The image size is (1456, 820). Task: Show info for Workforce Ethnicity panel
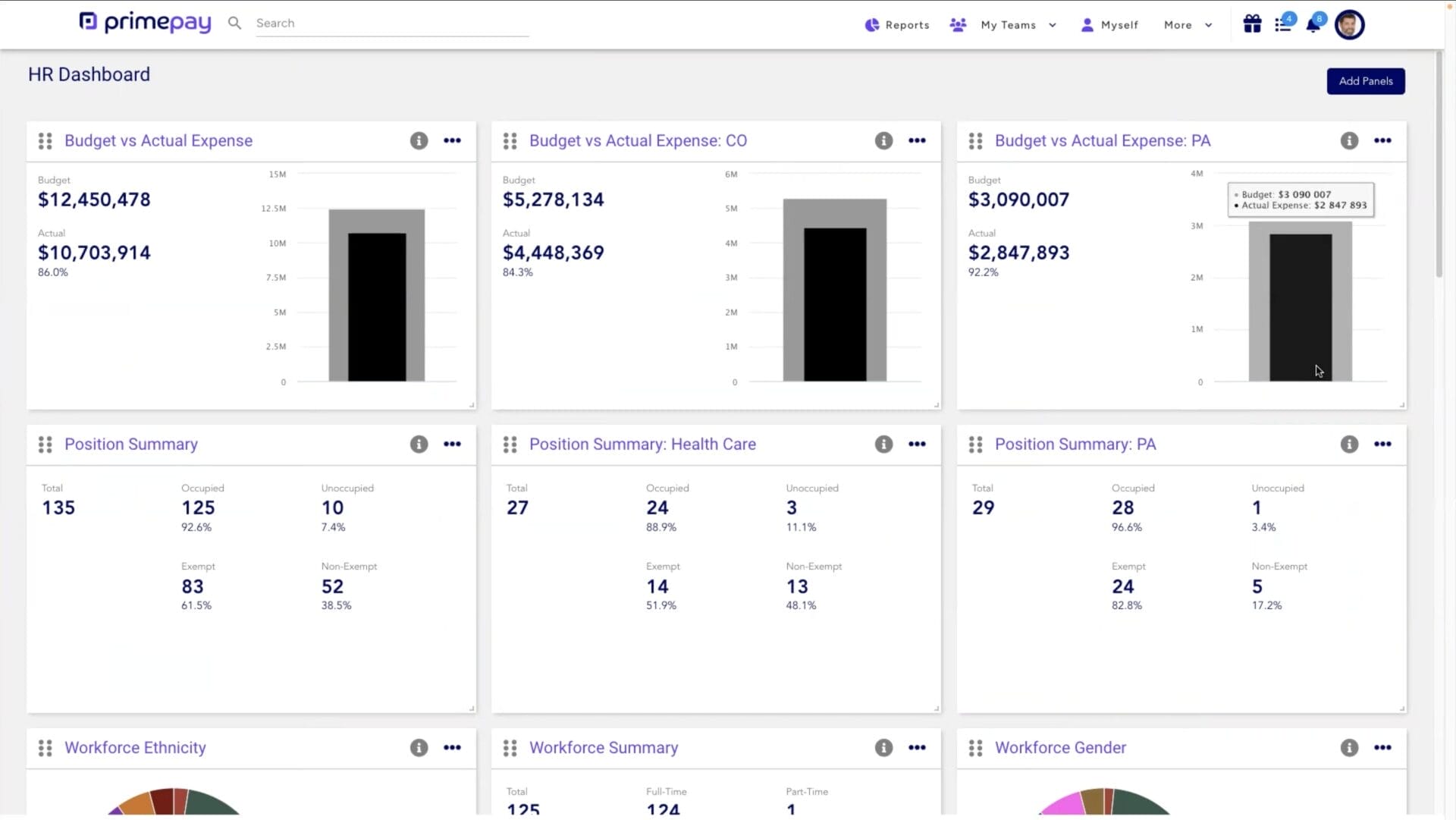click(419, 747)
